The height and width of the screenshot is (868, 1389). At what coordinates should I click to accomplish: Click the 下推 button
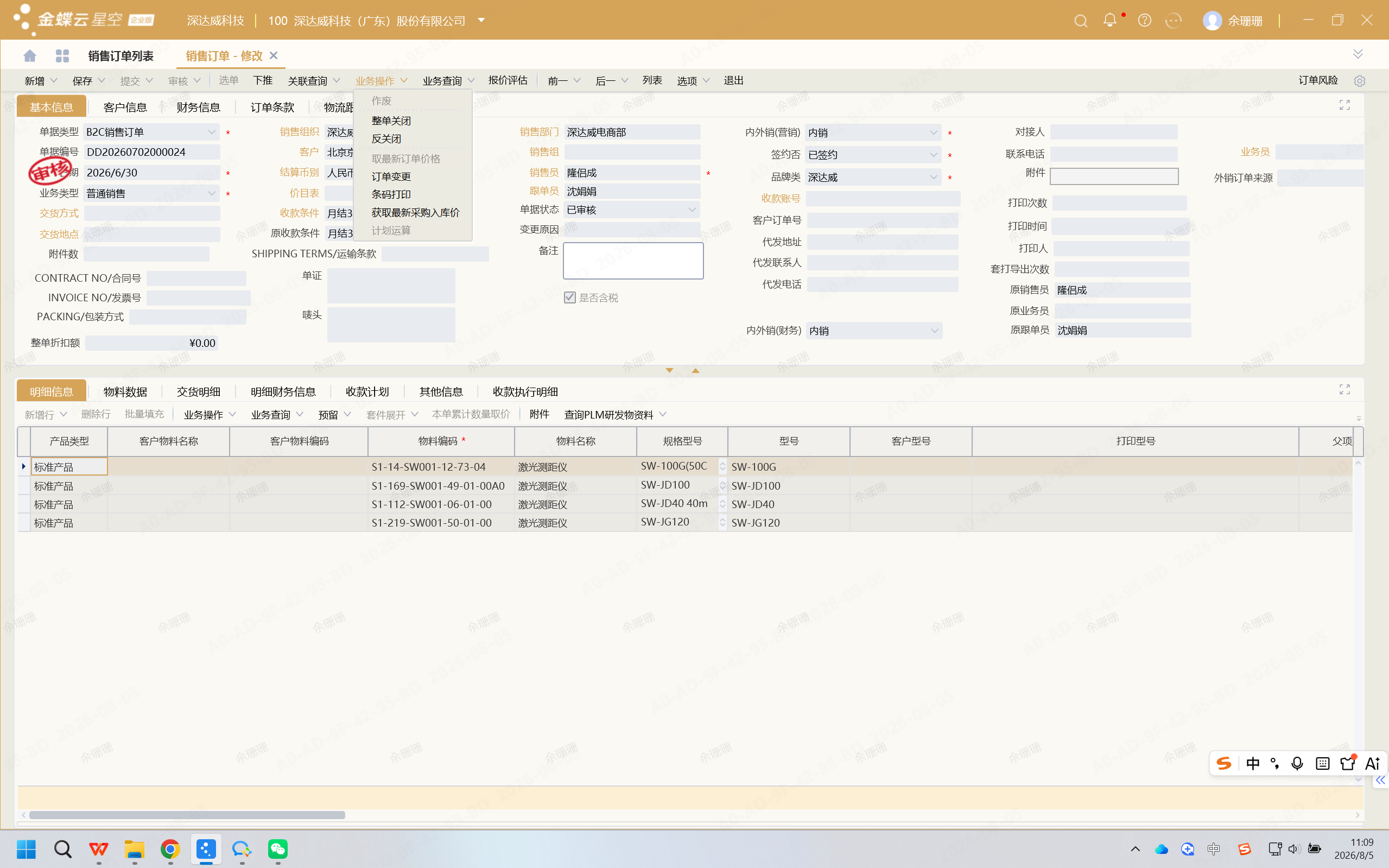coord(263,81)
